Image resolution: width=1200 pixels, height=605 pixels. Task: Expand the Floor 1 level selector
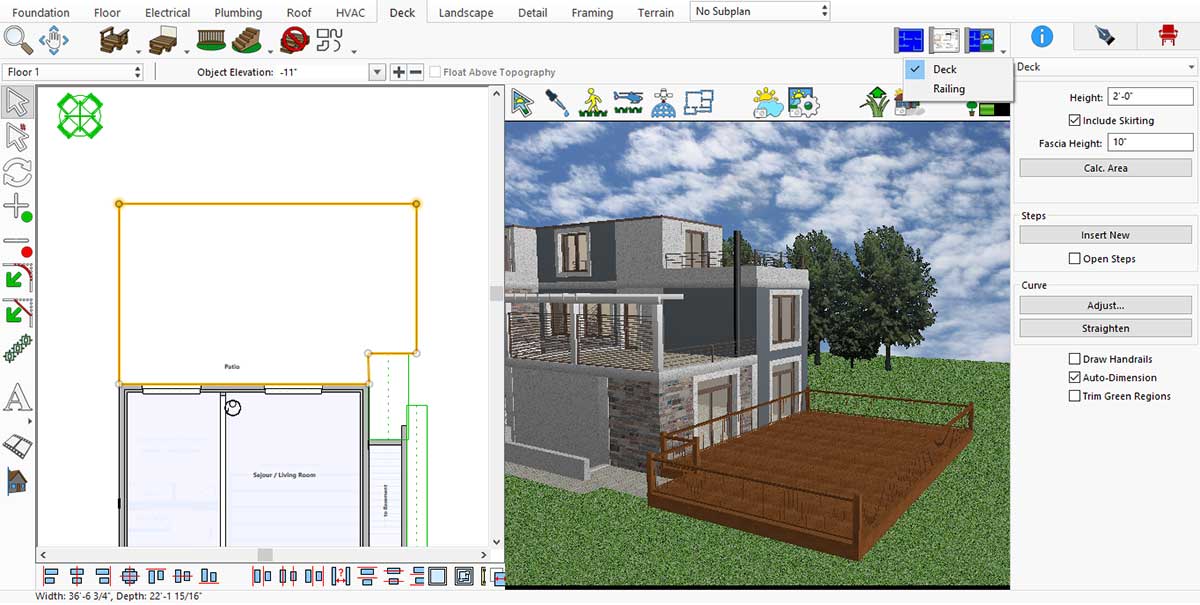75,72
